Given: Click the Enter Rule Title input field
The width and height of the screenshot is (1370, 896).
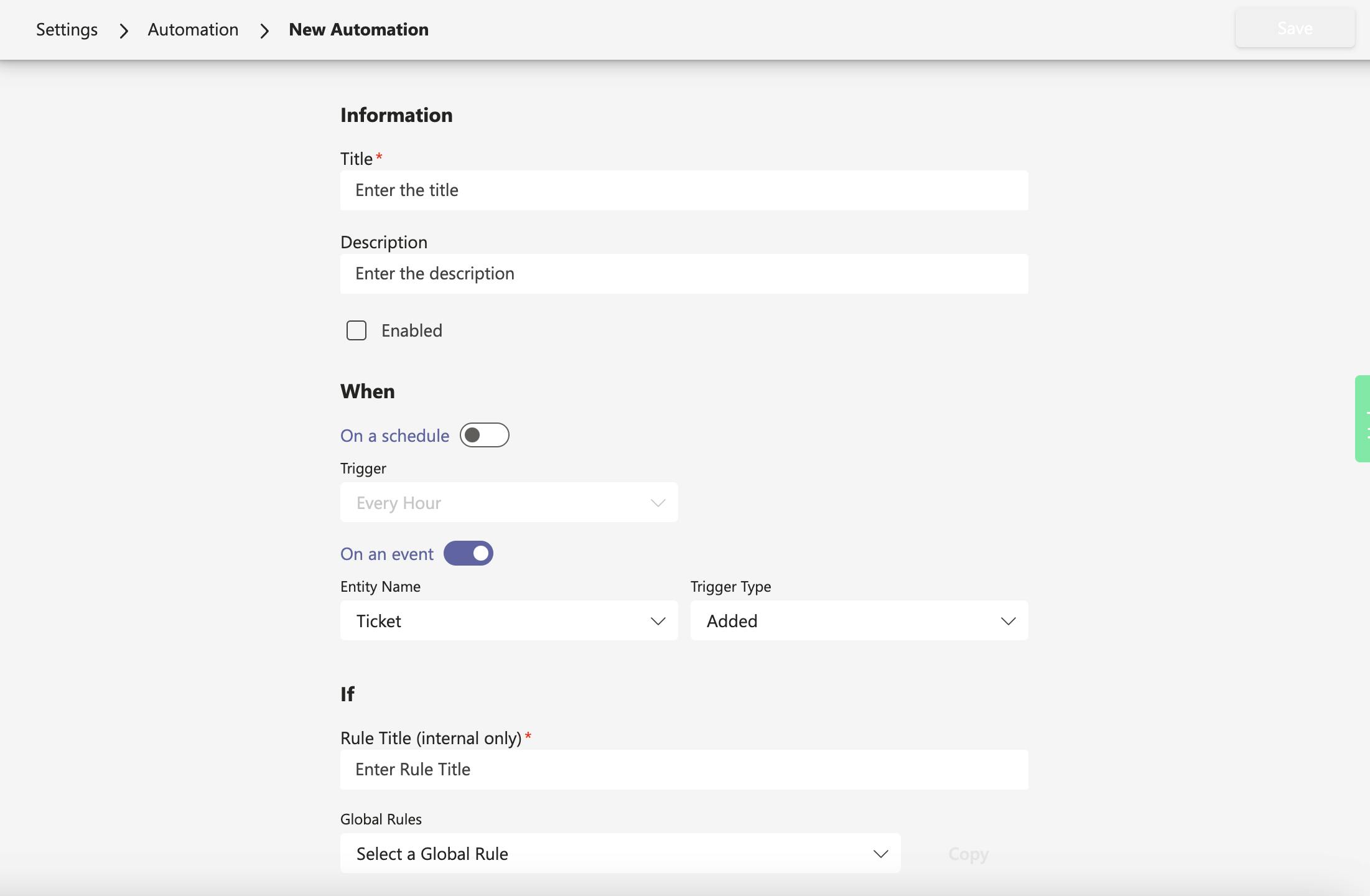Looking at the screenshot, I should tap(684, 770).
